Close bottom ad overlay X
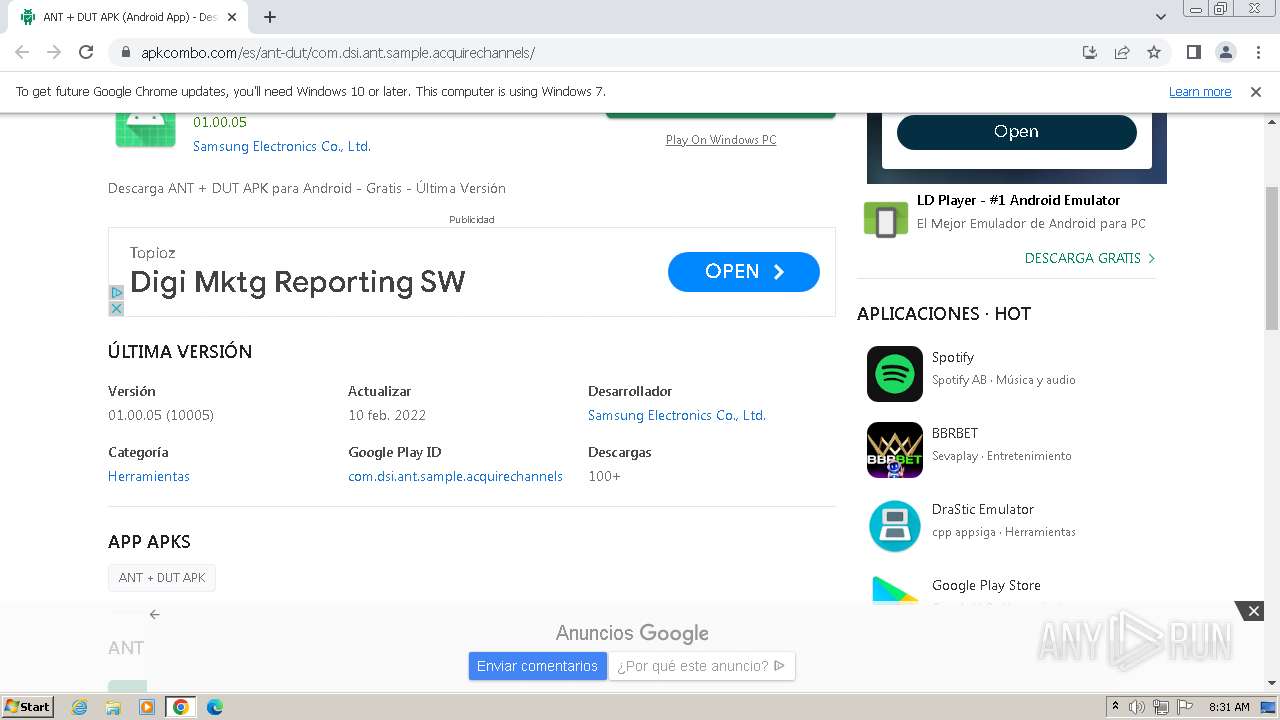Image resolution: width=1280 pixels, height=720 pixels. [1253, 611]
